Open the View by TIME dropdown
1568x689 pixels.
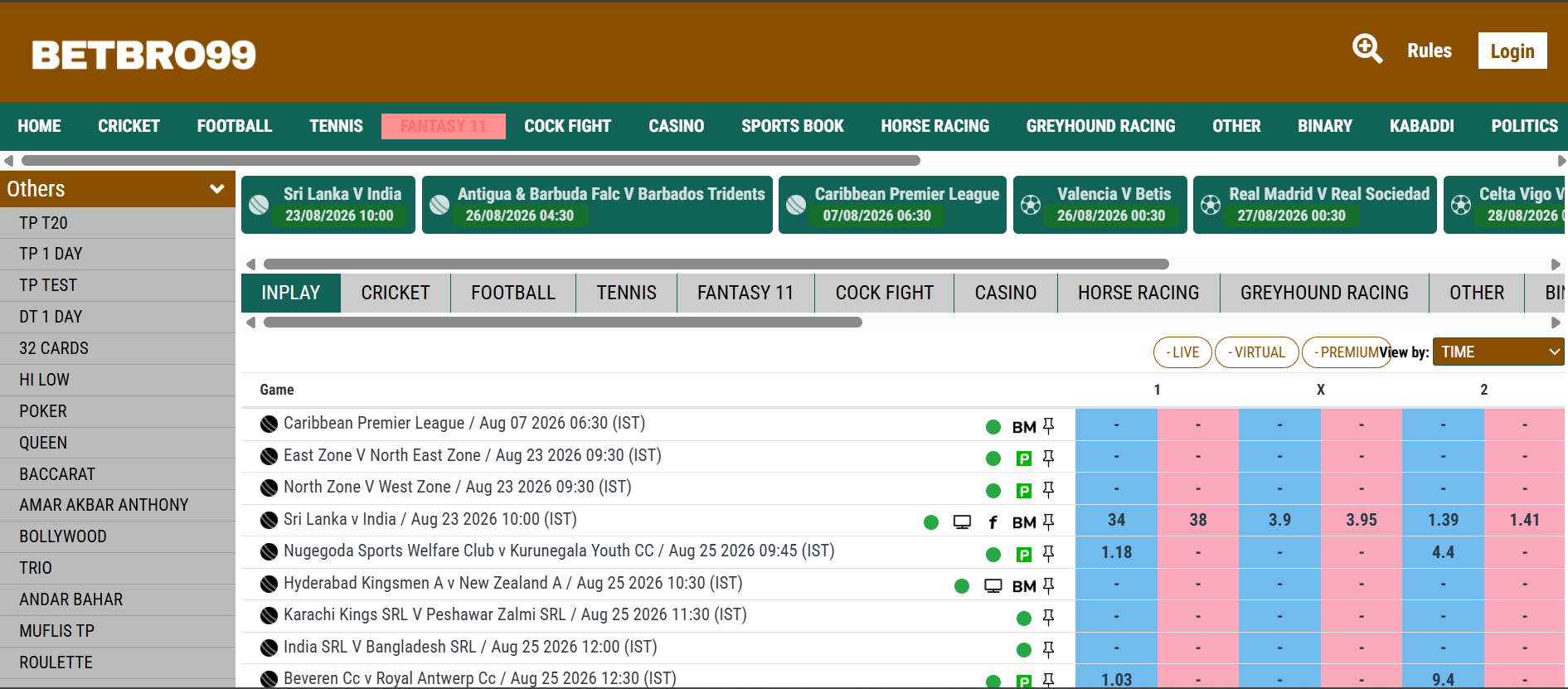click(x=1498, y=352)
